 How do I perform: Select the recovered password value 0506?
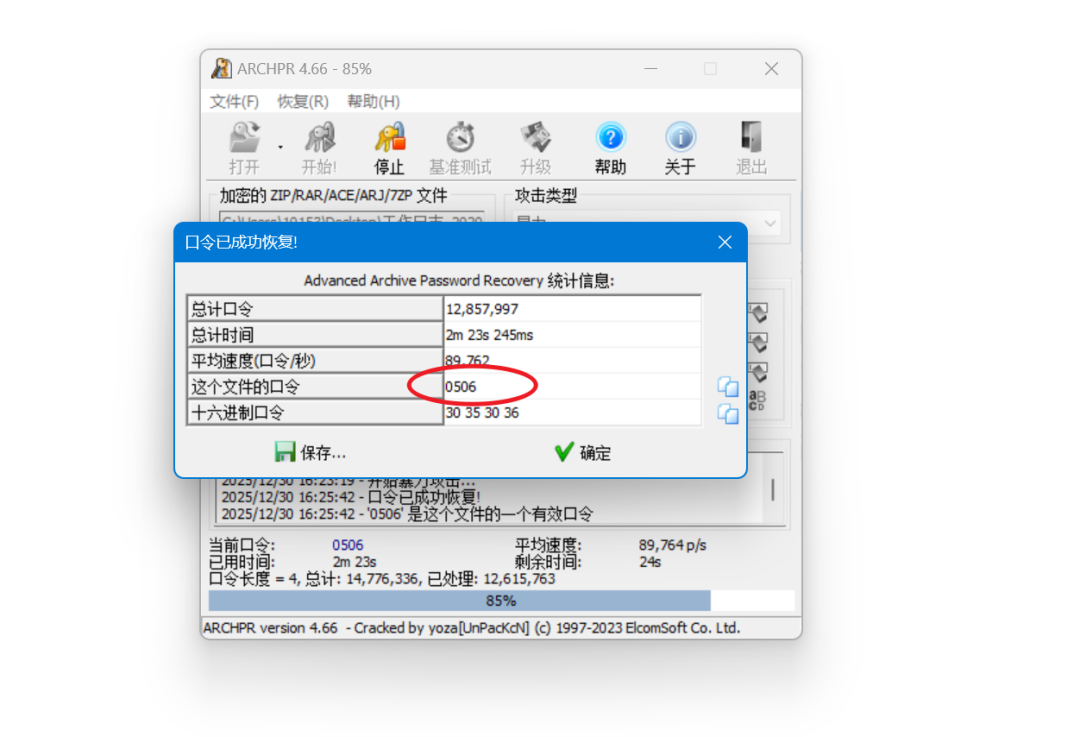click(572, 386)
